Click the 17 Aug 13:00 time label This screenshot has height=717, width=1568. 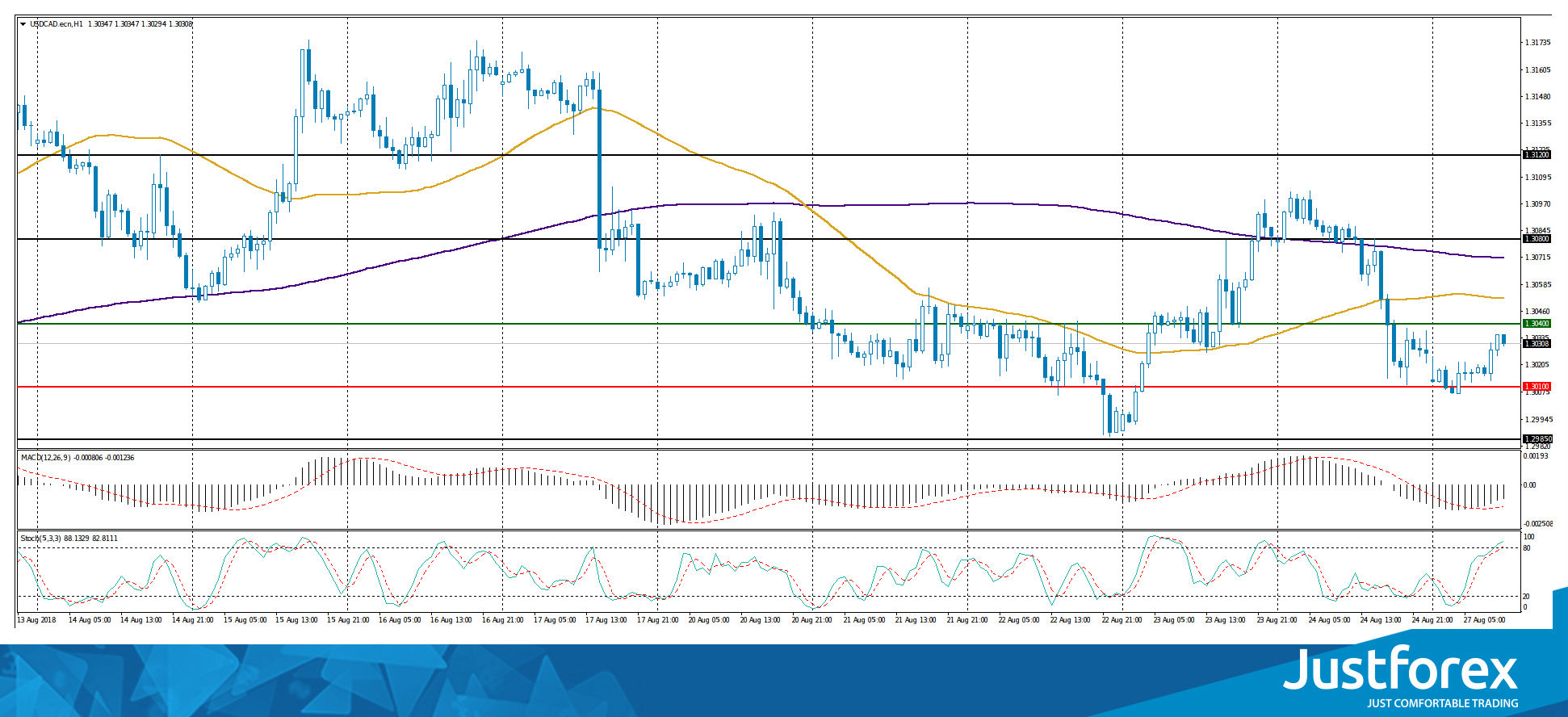click(606, 620)
